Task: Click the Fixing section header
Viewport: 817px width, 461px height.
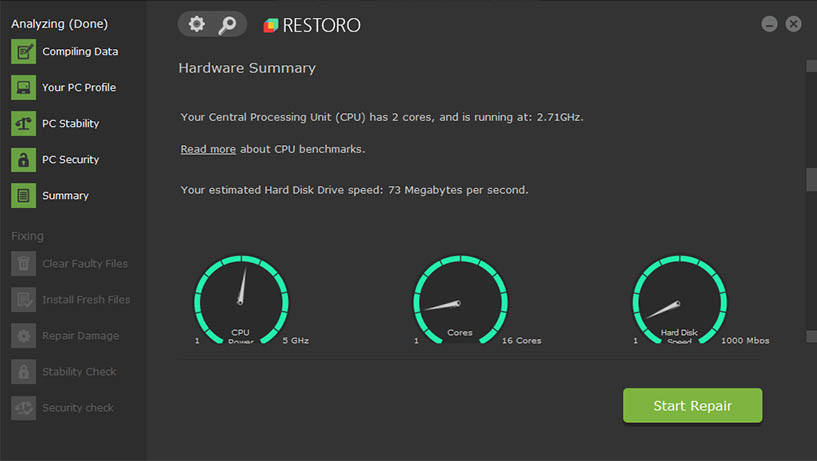Action: 28,236
